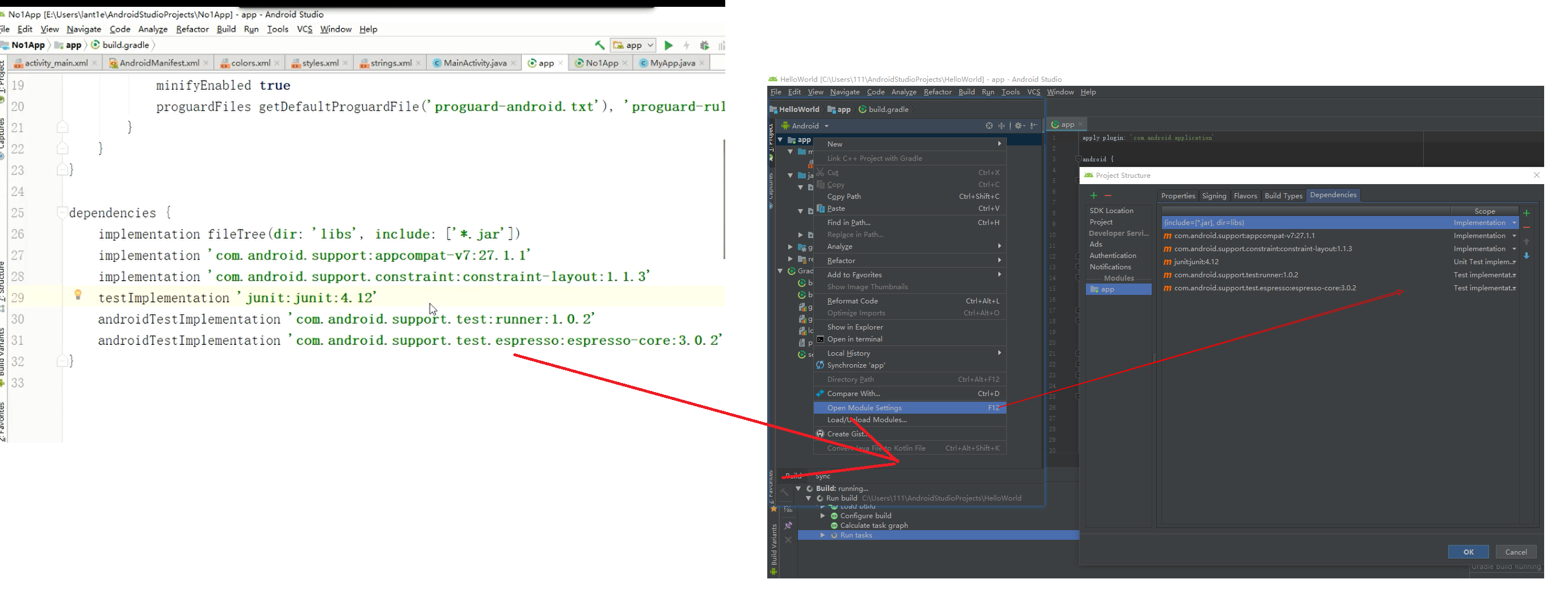Select Find in Path in context menu

(x=910, y=223)
